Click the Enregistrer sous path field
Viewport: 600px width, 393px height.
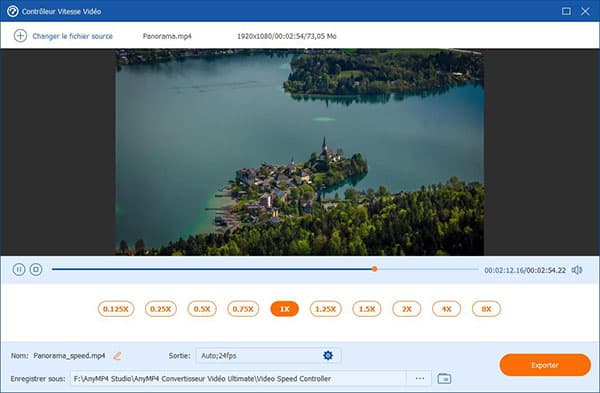[x=238, y=378]
